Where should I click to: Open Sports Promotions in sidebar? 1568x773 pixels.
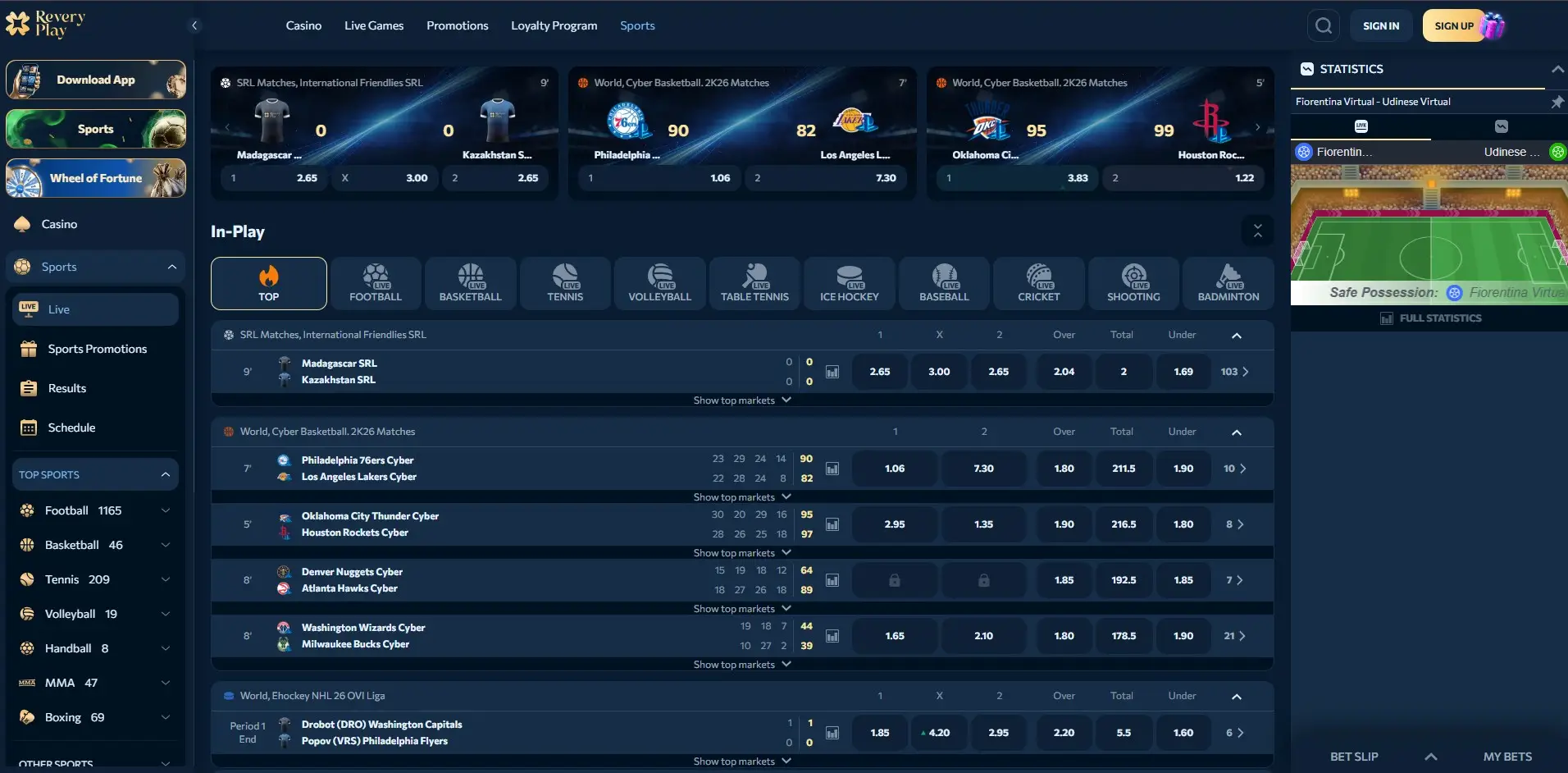(x=96, y=349)
